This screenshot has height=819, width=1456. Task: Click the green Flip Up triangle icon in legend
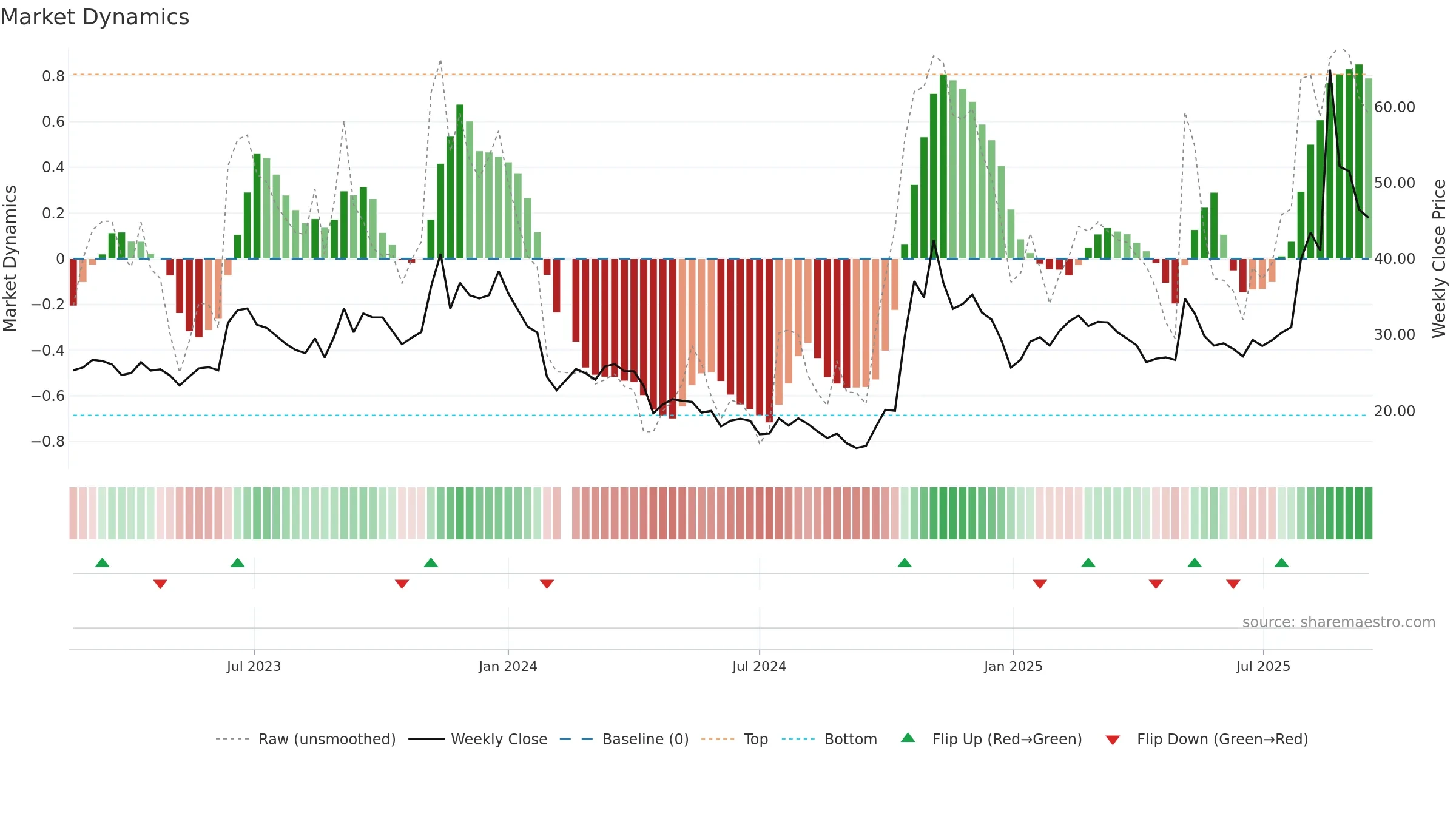(x=908, y=738)
